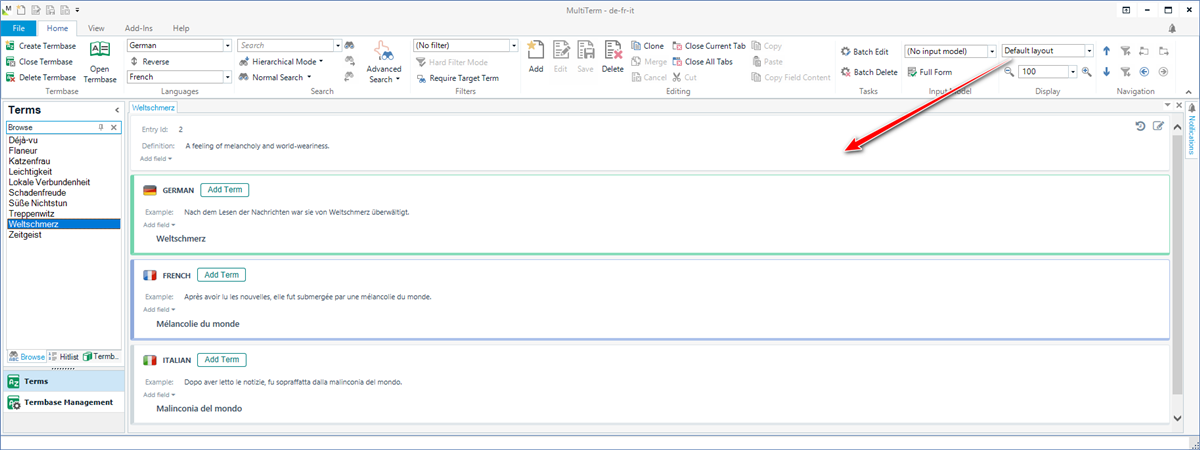Click the Delete Termbase command
This screenshot has height=450, width=1200.
click(41, 77)
